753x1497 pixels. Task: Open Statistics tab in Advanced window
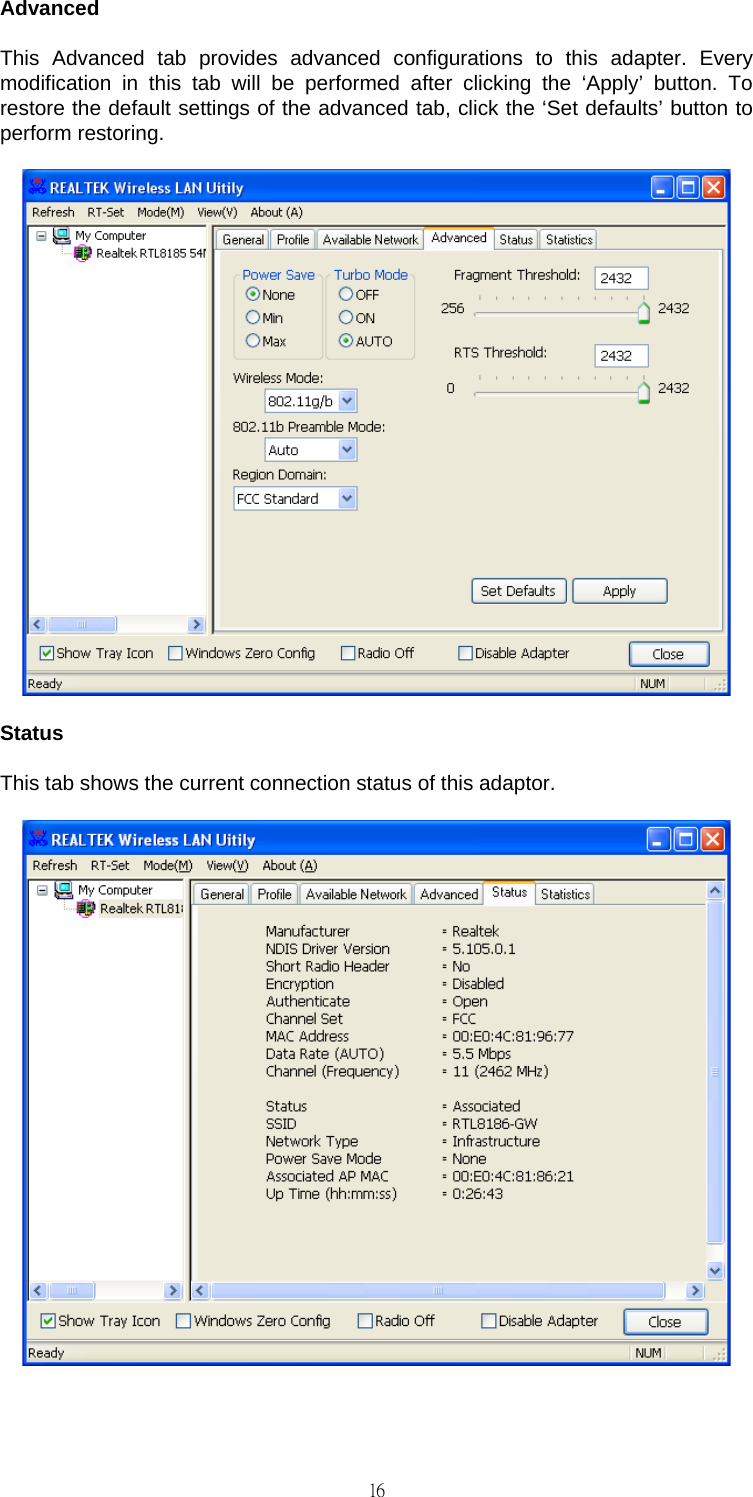tap(569, 240)
